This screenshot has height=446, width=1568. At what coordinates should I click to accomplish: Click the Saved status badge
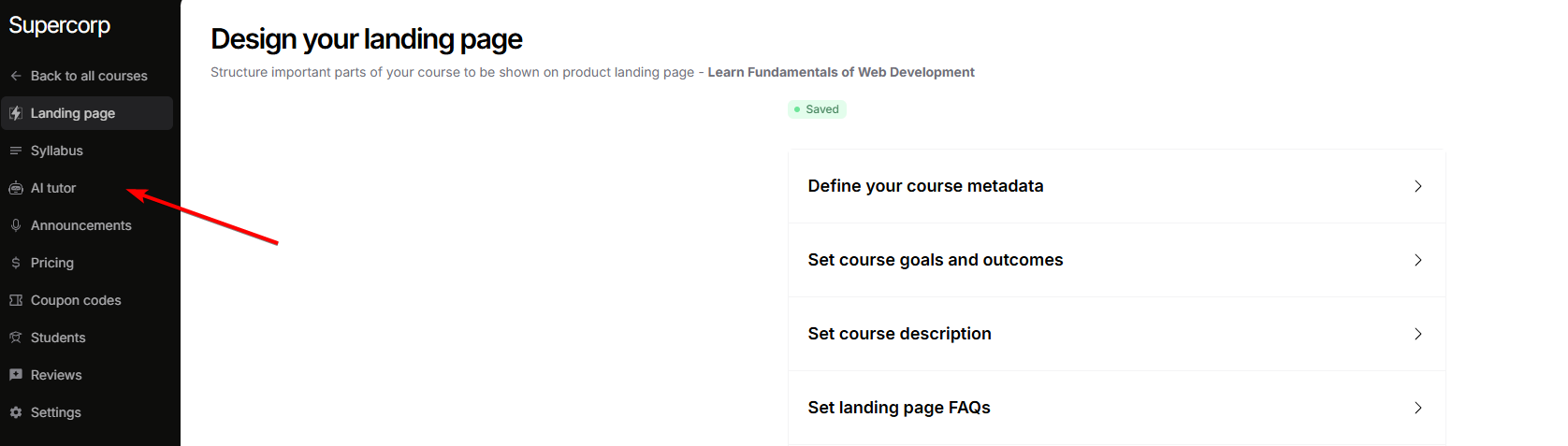817,109
